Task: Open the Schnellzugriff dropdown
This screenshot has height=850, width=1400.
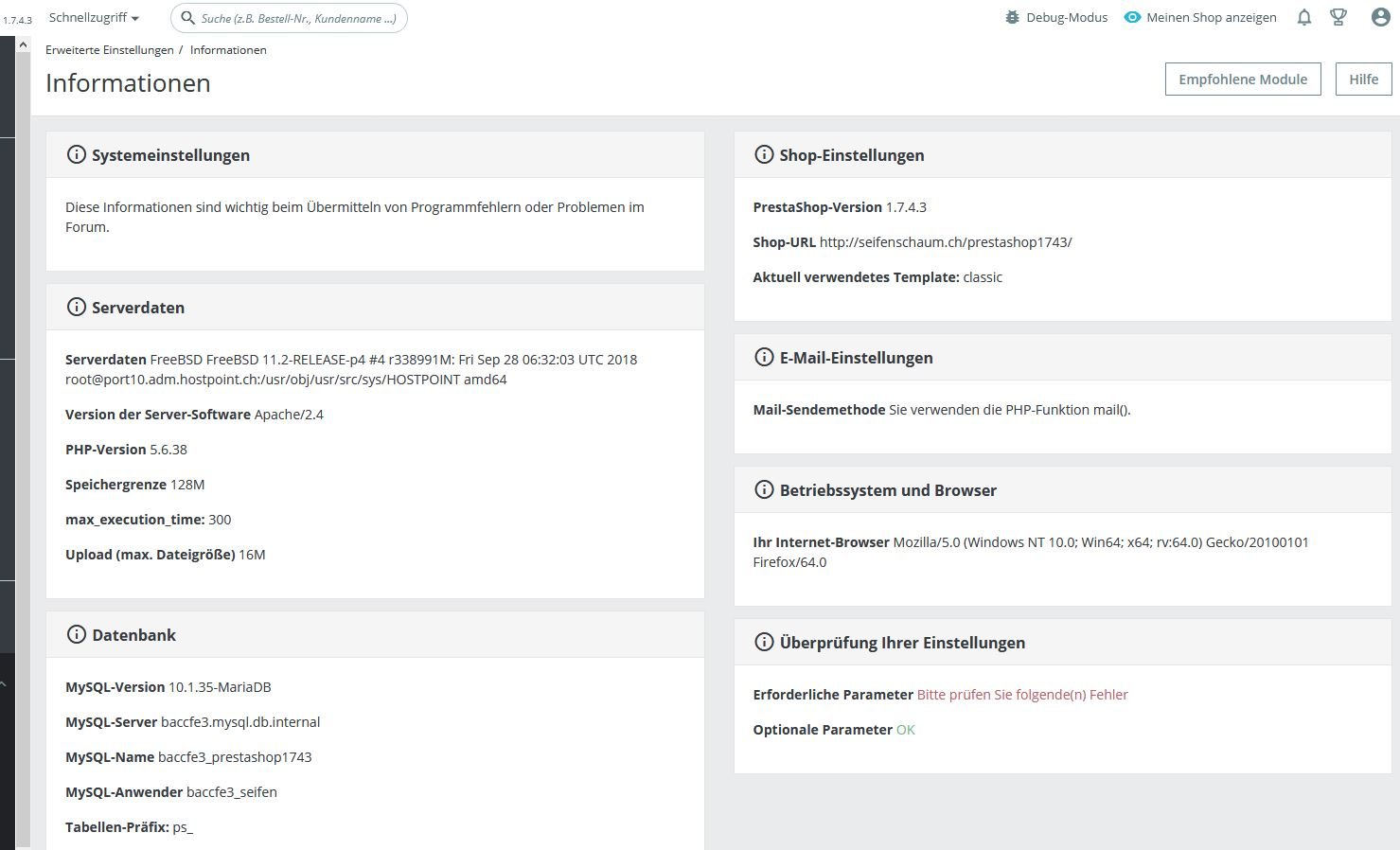Action: point(94,18)
